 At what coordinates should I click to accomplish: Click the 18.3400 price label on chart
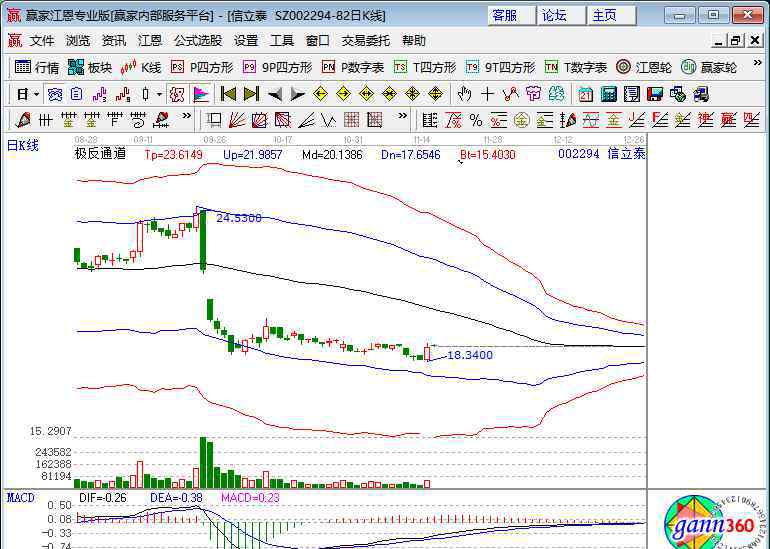click(469, 355)
